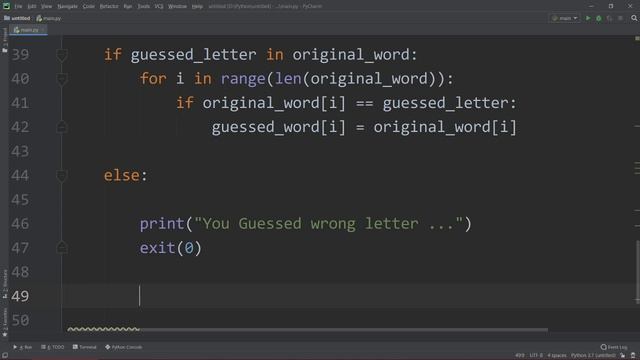This screenshot has height=360, width=640.
Task: Click line number 43 in the gutter
Action: point(20,151)
